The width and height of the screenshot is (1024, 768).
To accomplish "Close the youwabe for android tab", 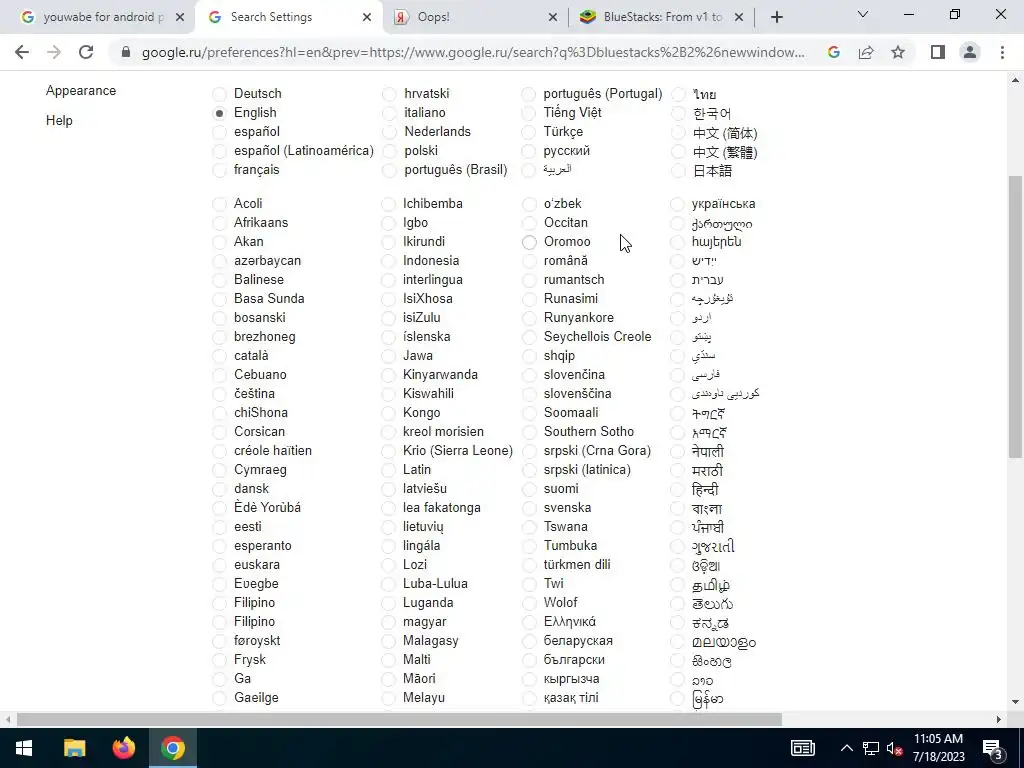I will pos(180,17).
